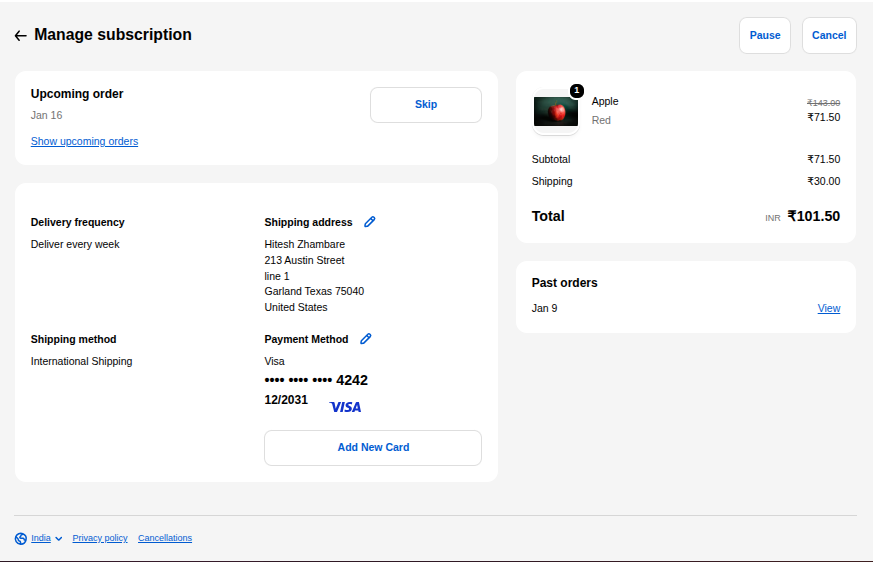Expand the India country chevron

[x=59, y=539]
